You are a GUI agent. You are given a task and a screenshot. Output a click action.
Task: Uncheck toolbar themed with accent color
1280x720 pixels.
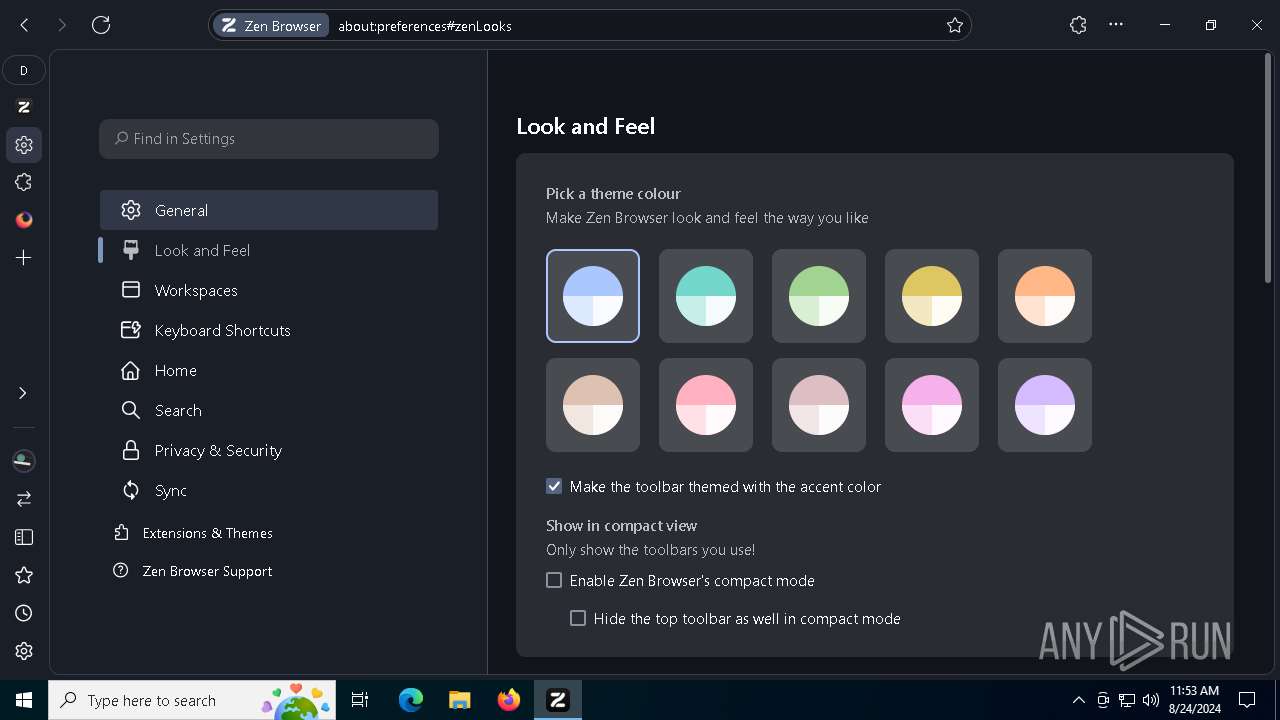(x=554, y=486)
